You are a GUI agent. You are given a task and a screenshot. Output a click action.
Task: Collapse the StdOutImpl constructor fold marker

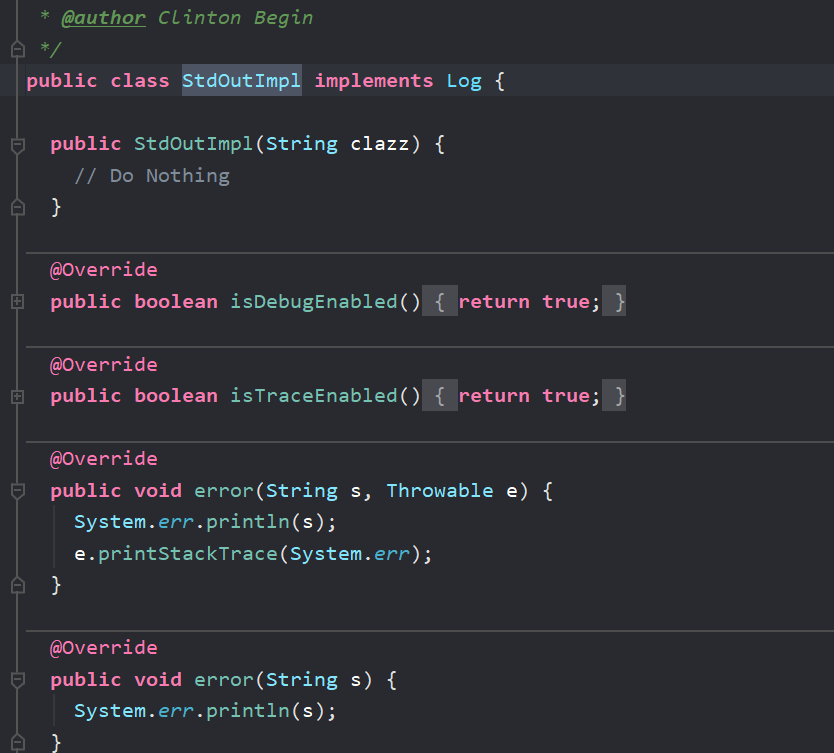(x=18, y=145)
